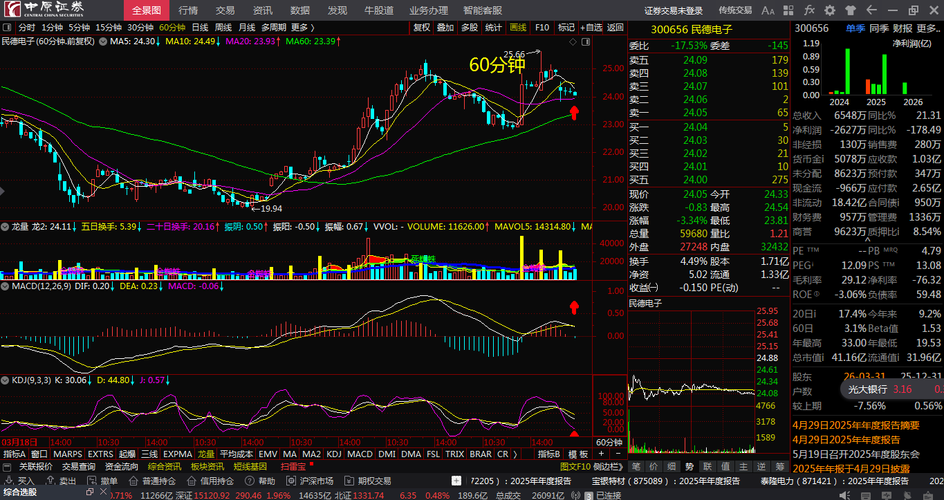Click the satellite dish icon in status bar
944x500 pixels.
576,495
